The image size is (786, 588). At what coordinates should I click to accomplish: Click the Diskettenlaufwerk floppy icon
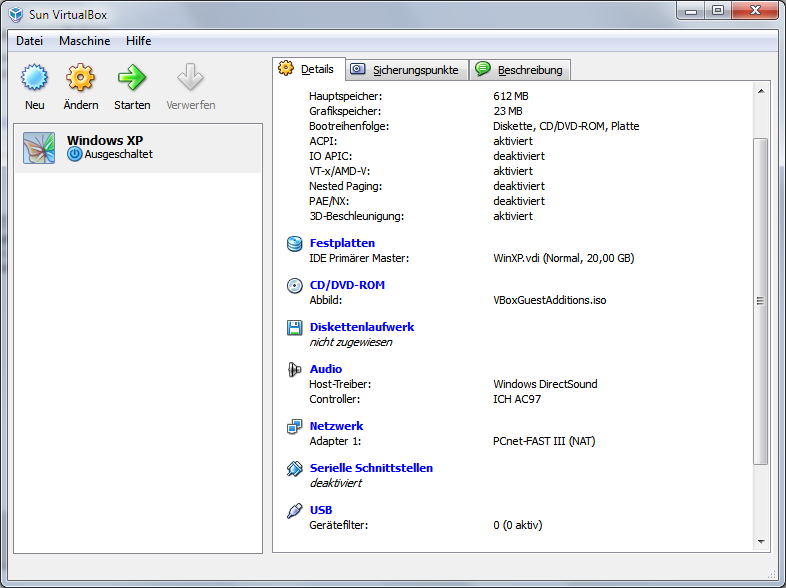[294, 328]
